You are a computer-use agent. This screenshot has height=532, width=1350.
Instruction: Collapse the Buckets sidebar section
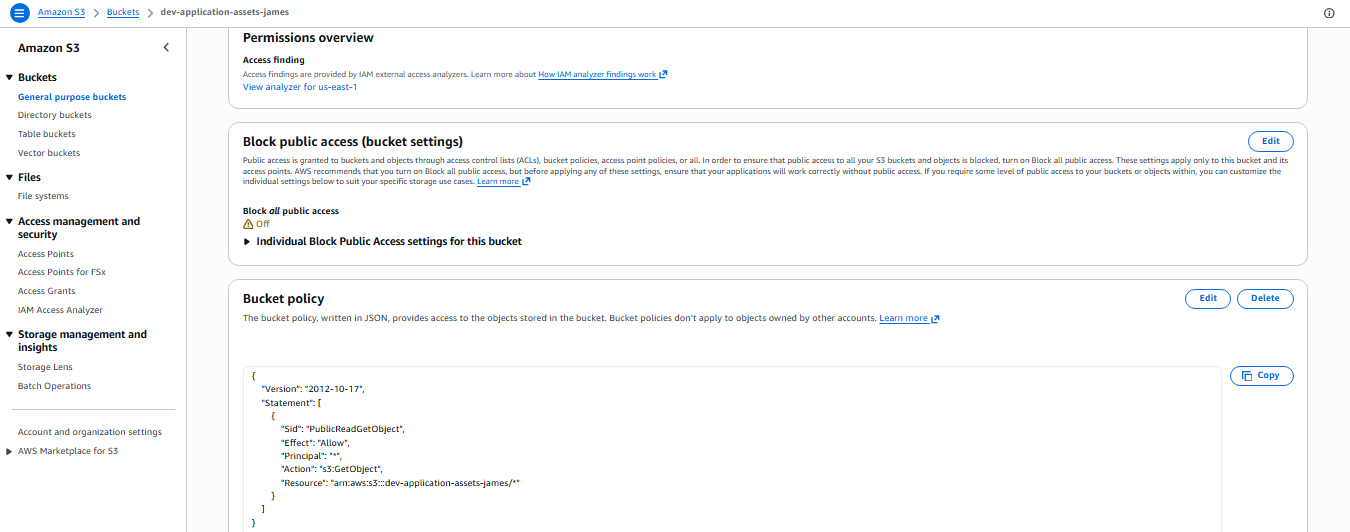[10, 77]
